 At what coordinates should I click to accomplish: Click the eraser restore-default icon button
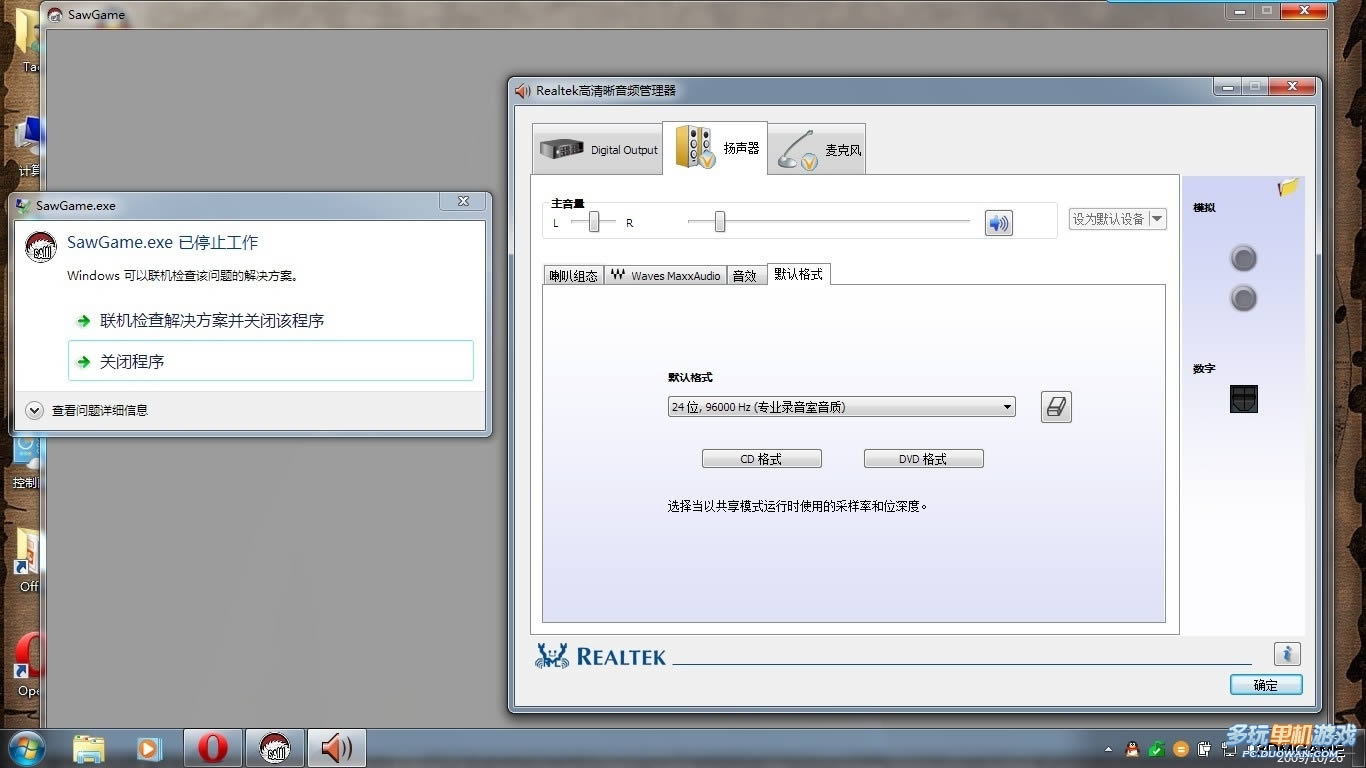[x=1056, y=407]
